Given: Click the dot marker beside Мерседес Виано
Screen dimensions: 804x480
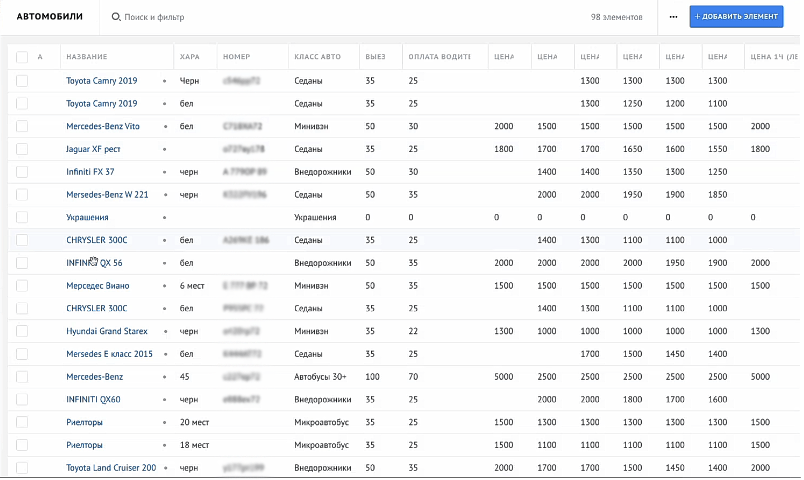Looking at the screenshot, I should [x=165, y=286].
